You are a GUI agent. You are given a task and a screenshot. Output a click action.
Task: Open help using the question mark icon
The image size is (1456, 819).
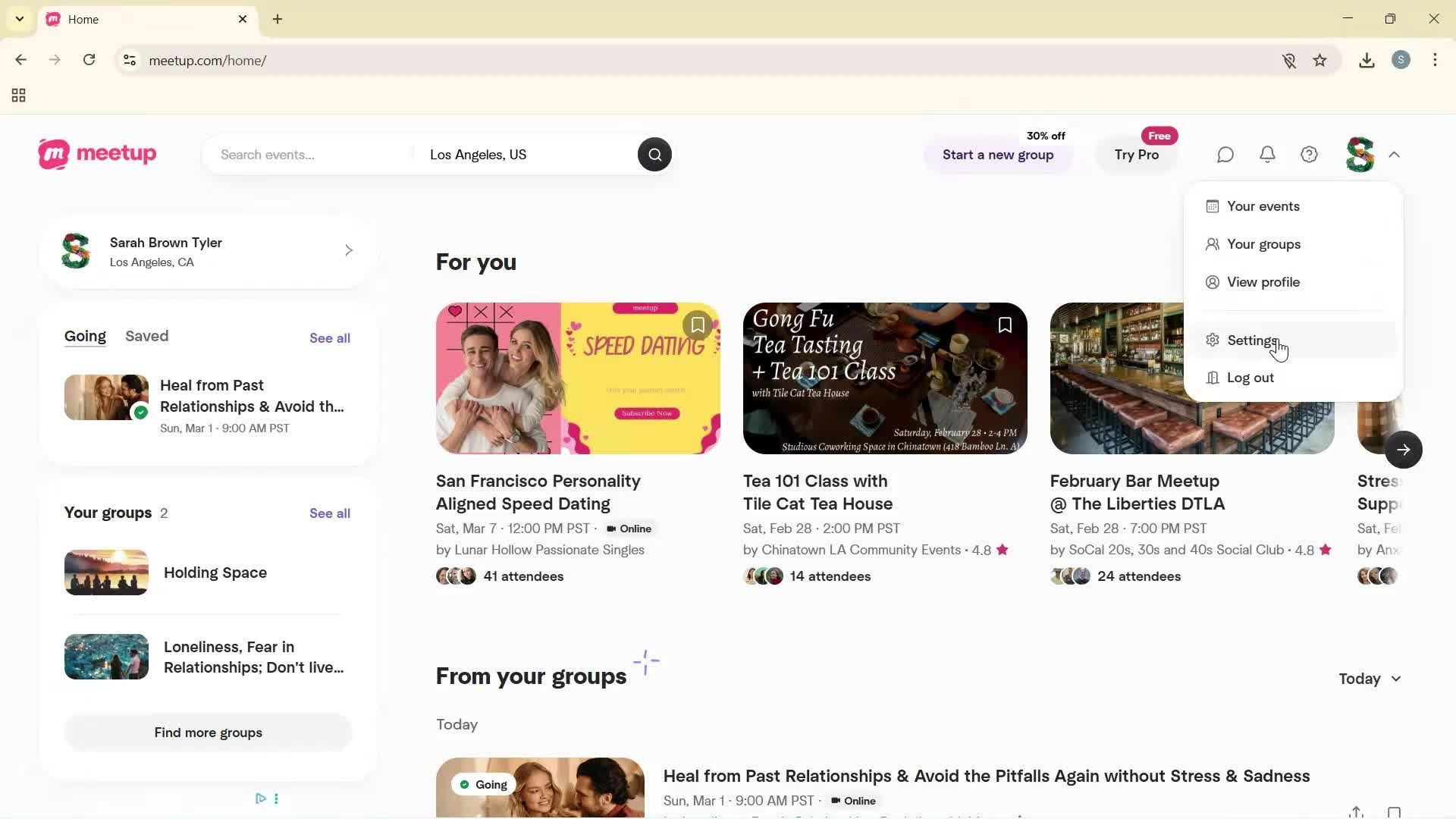point(1309,154)
